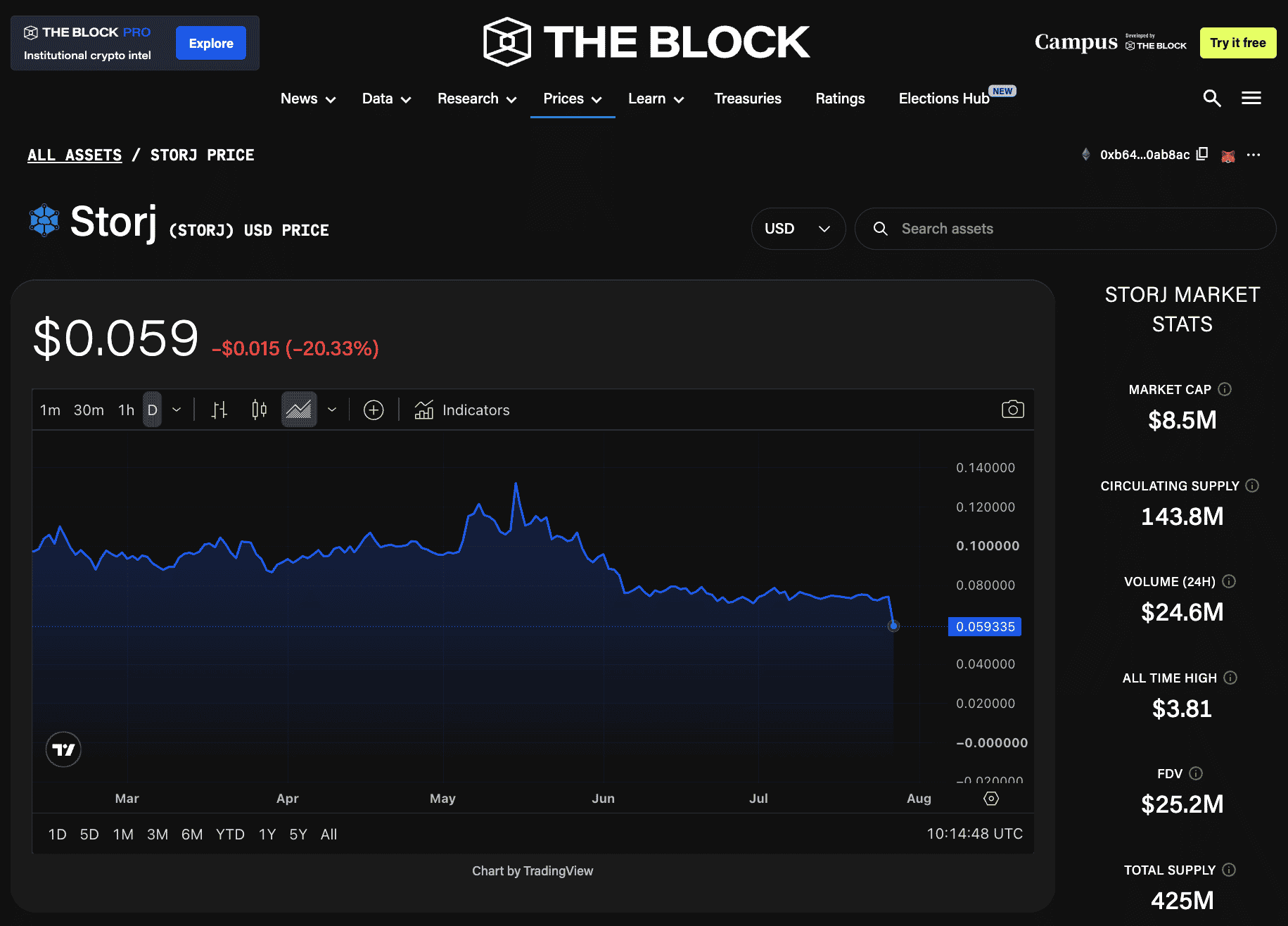Expand the chart interval dropdown next to D
Screen dimensions: 1288x926
pos(177,410)
